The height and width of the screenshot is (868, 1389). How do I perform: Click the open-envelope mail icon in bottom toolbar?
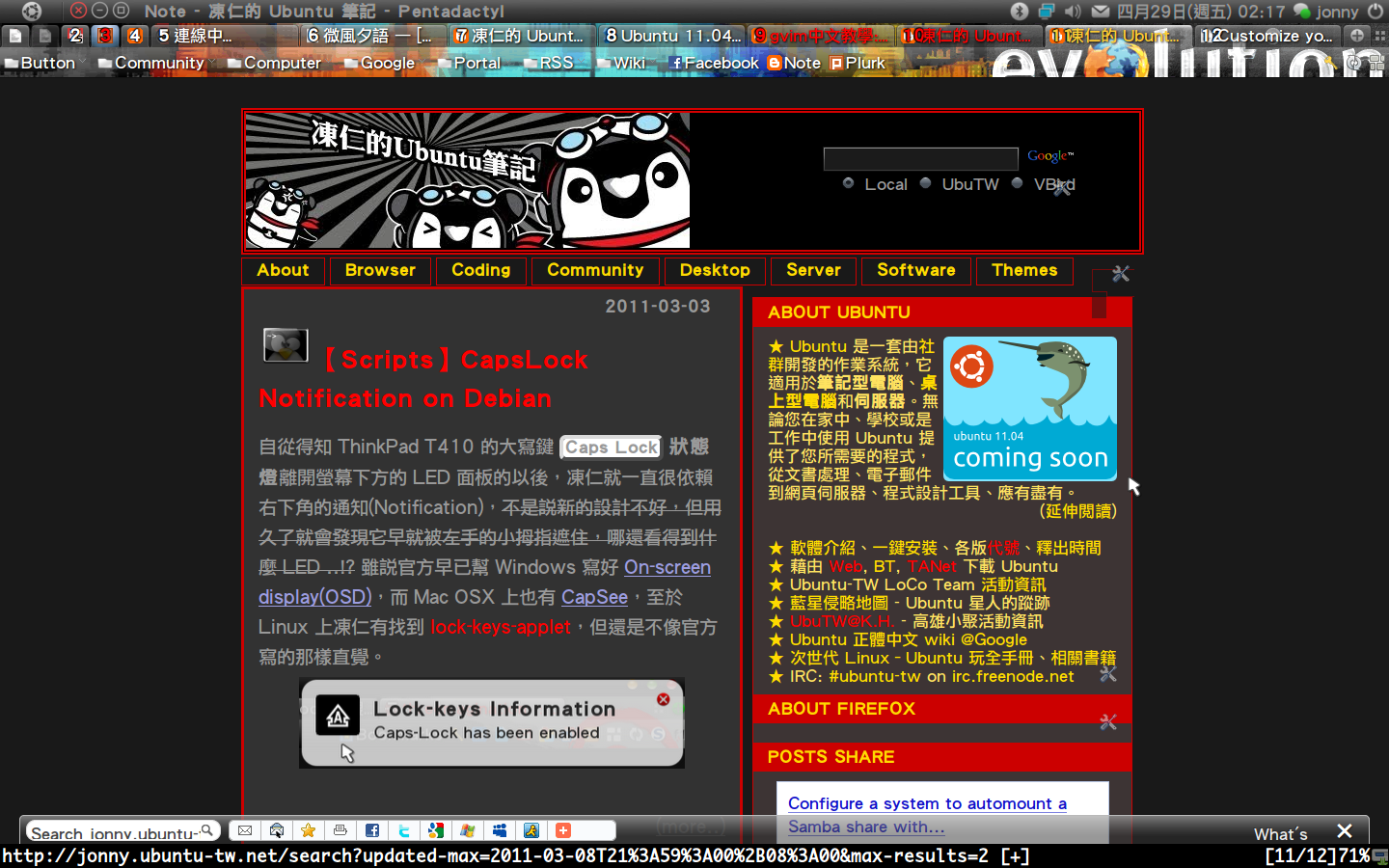pyautogui.click(x=277, y=830)
